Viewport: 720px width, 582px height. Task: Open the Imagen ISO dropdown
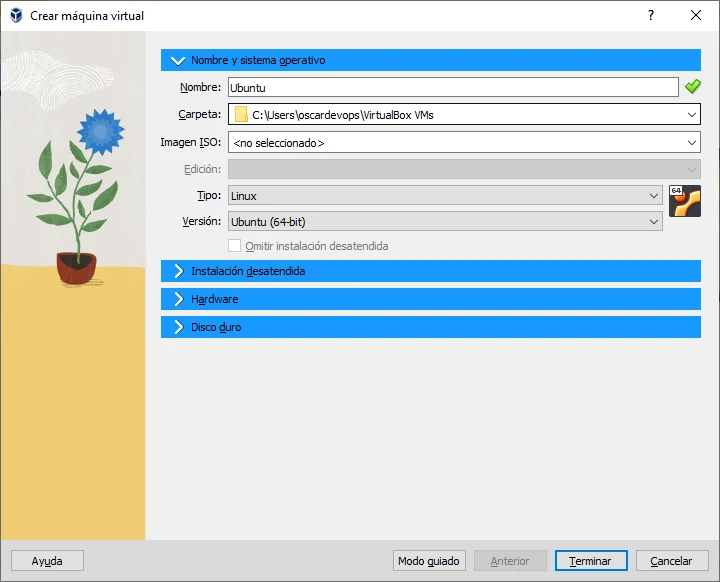[x=464, y=142]
